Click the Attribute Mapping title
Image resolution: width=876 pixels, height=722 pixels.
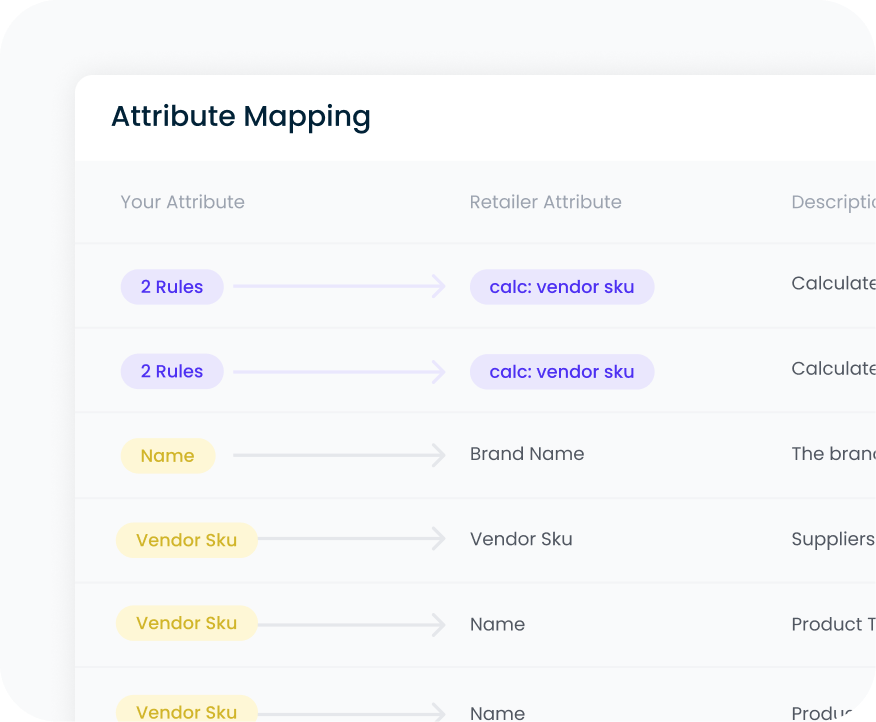coord(241,117)
